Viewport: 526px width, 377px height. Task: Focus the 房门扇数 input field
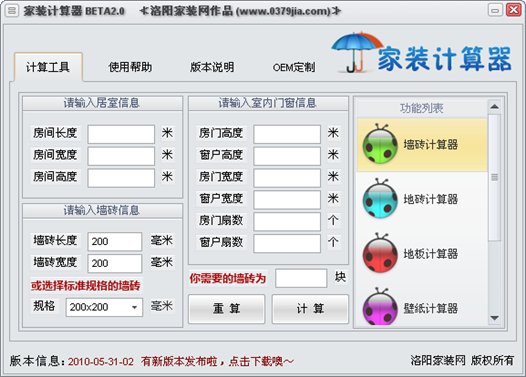pos(287,221)
